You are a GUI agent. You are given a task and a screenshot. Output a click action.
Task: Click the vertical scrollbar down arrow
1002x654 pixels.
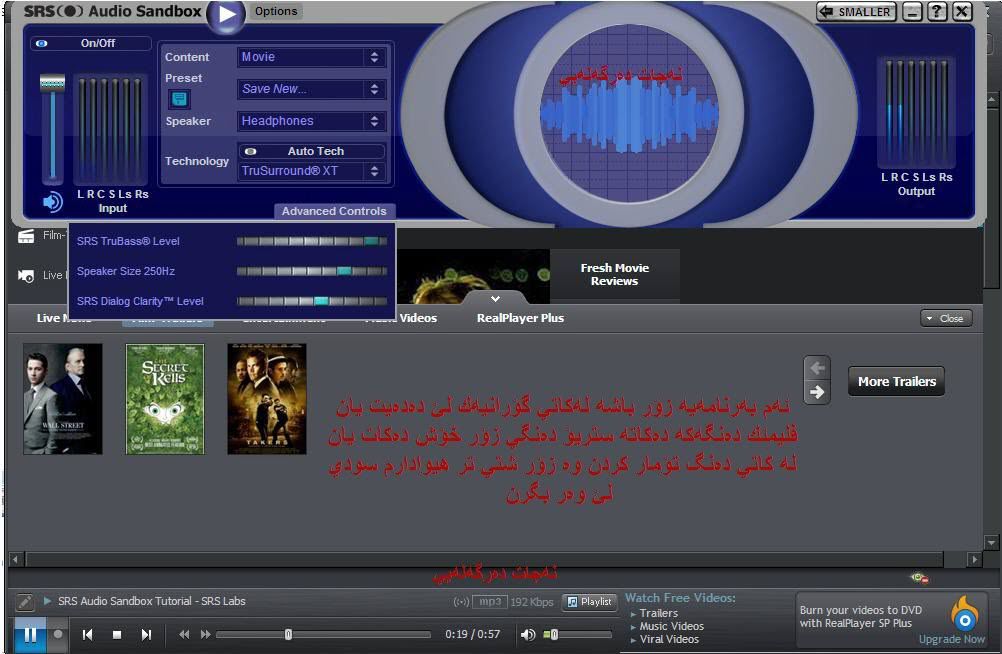(x=991, y=543)
